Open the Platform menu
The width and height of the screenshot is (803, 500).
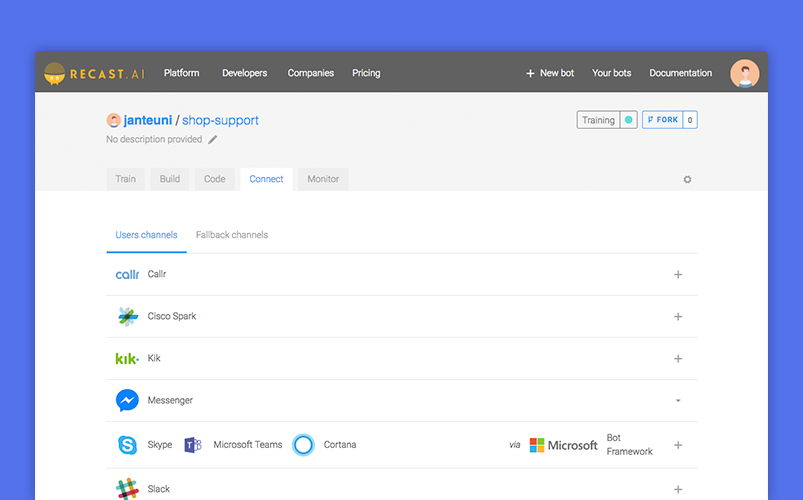181,73
